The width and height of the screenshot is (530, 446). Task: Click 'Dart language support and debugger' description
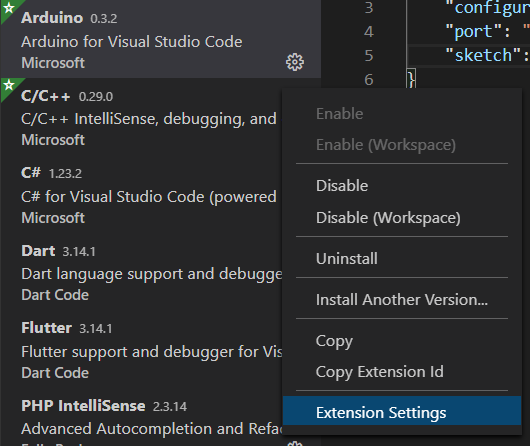pos(152,274)
